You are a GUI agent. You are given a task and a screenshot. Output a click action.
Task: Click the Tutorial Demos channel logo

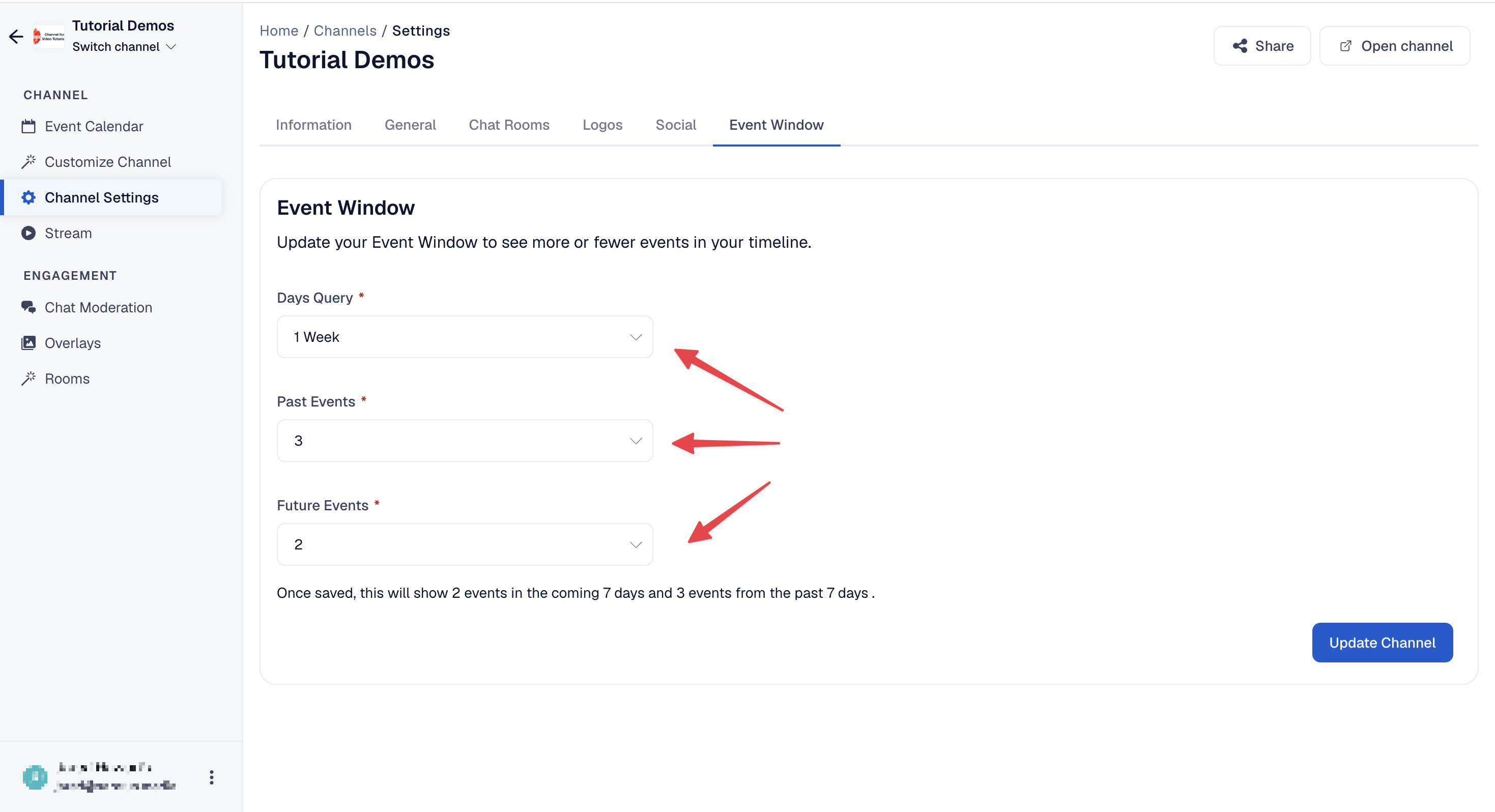[x=49, y=37]
